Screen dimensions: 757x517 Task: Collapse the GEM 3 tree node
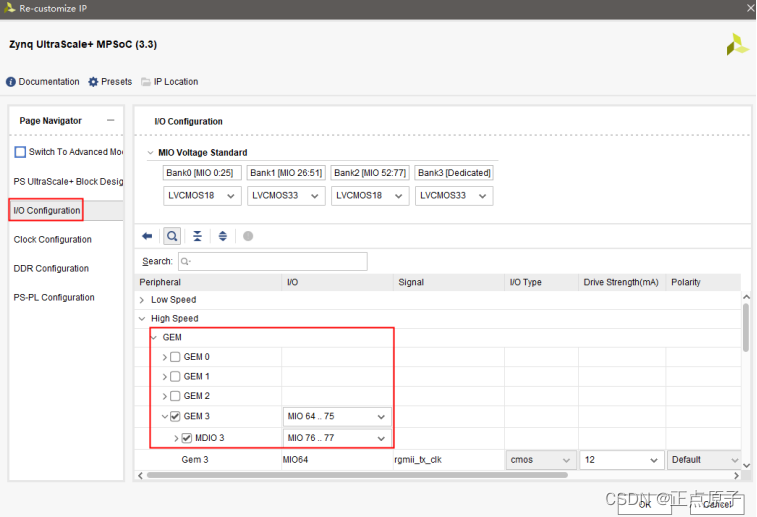pos(165,416)
